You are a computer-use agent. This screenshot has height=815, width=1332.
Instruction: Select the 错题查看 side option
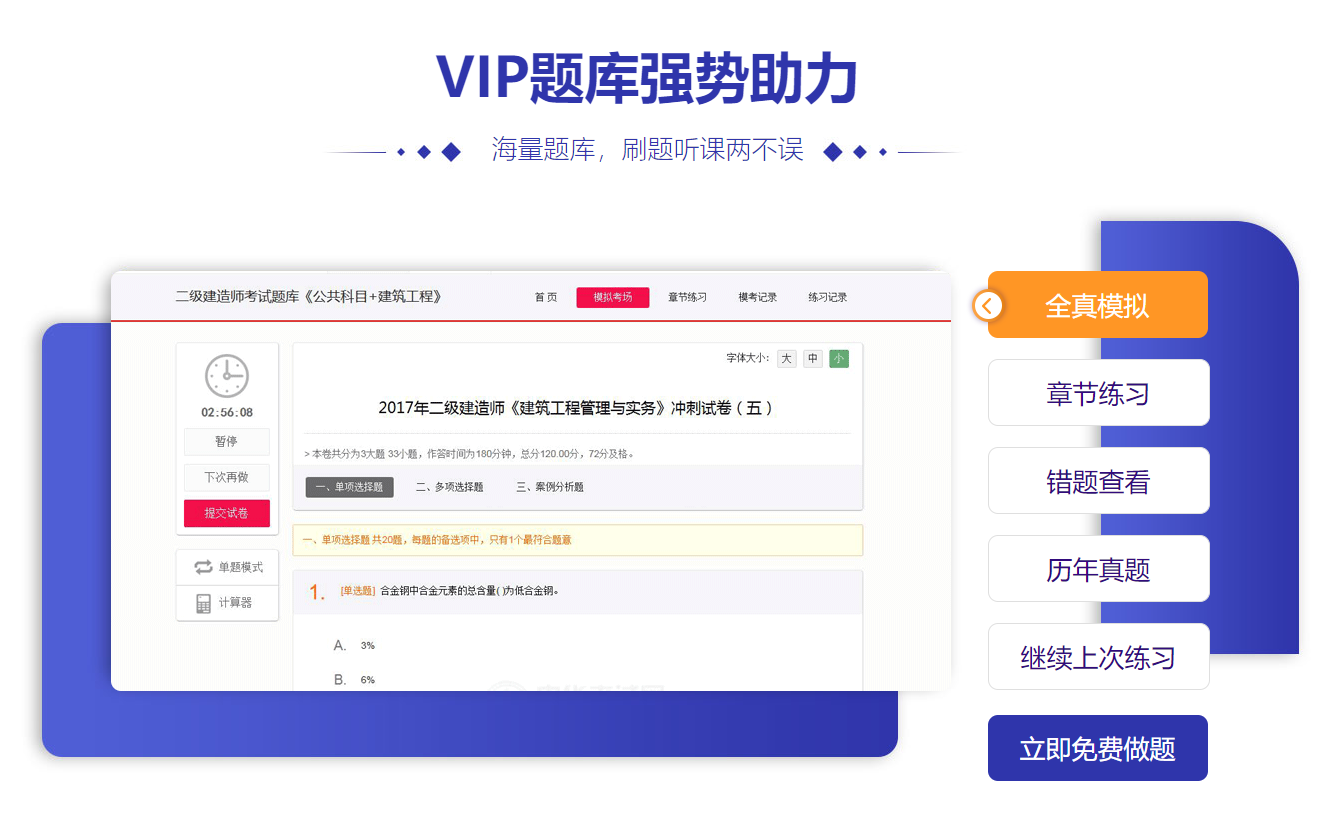click(1098, 481)
